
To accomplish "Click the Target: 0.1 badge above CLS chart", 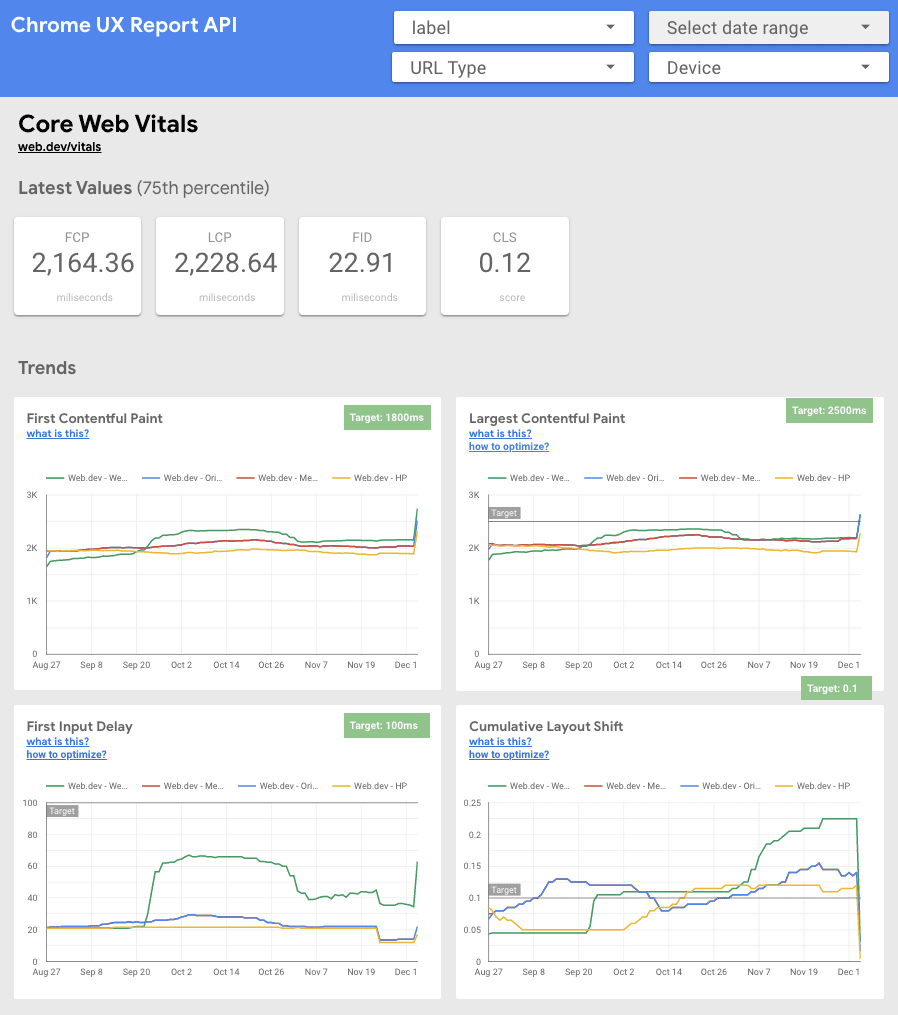I will click(x=835, y=688).
